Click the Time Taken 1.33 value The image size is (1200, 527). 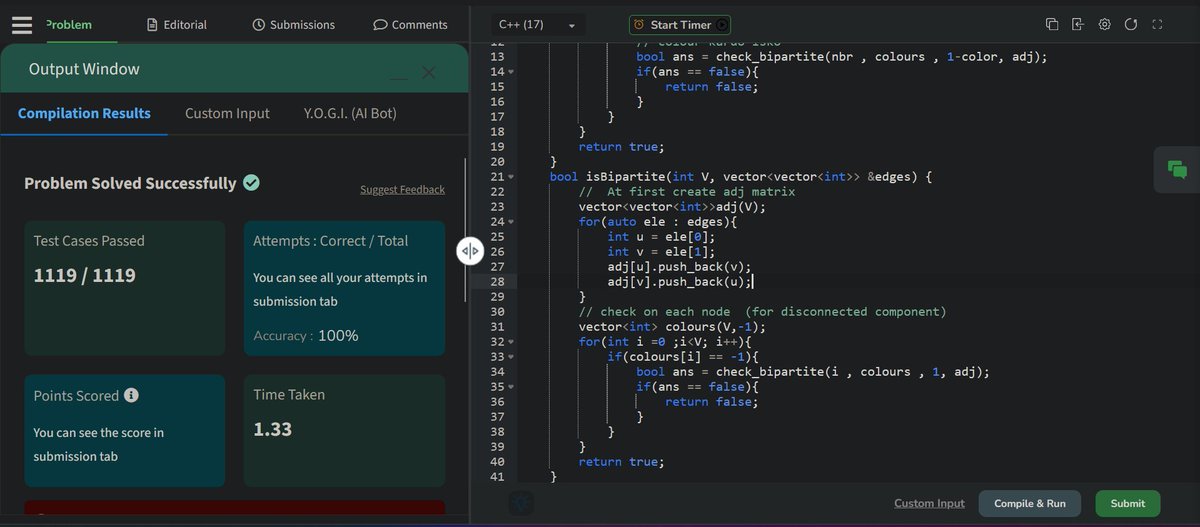click(x=273, y=429)
